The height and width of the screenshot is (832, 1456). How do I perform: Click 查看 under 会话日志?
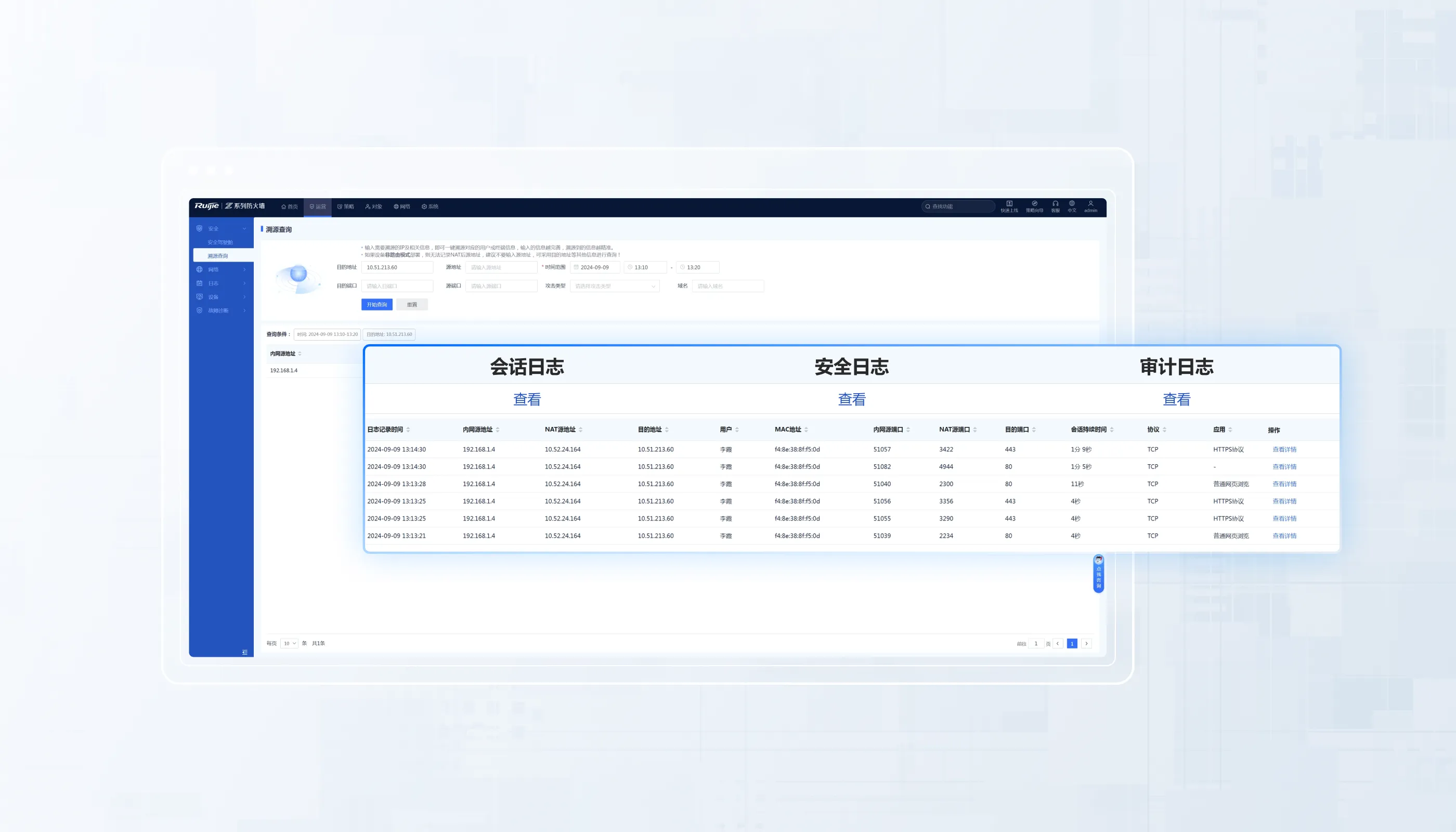point(527,399)
